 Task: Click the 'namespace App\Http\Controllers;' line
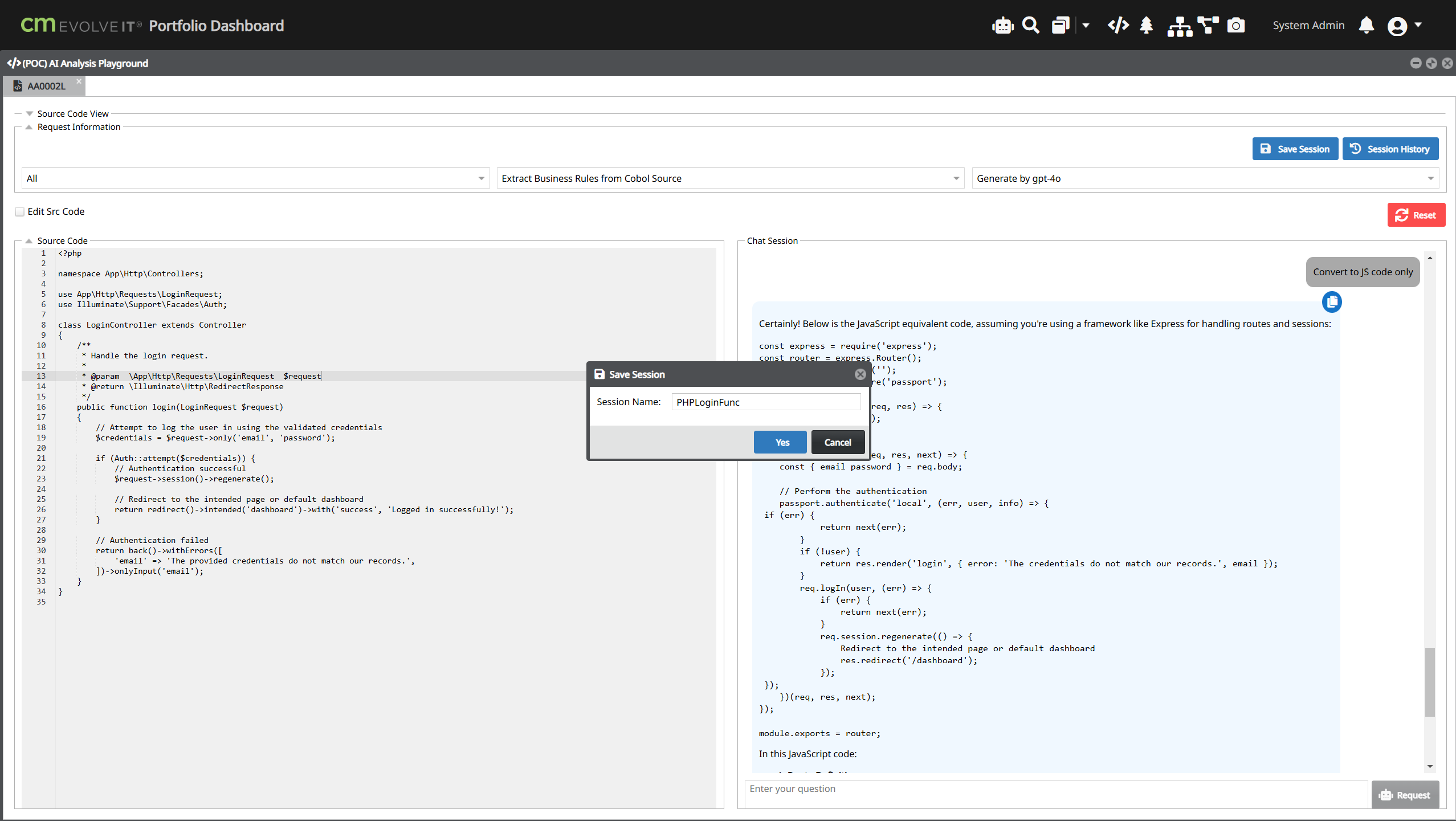coord(130,273)
